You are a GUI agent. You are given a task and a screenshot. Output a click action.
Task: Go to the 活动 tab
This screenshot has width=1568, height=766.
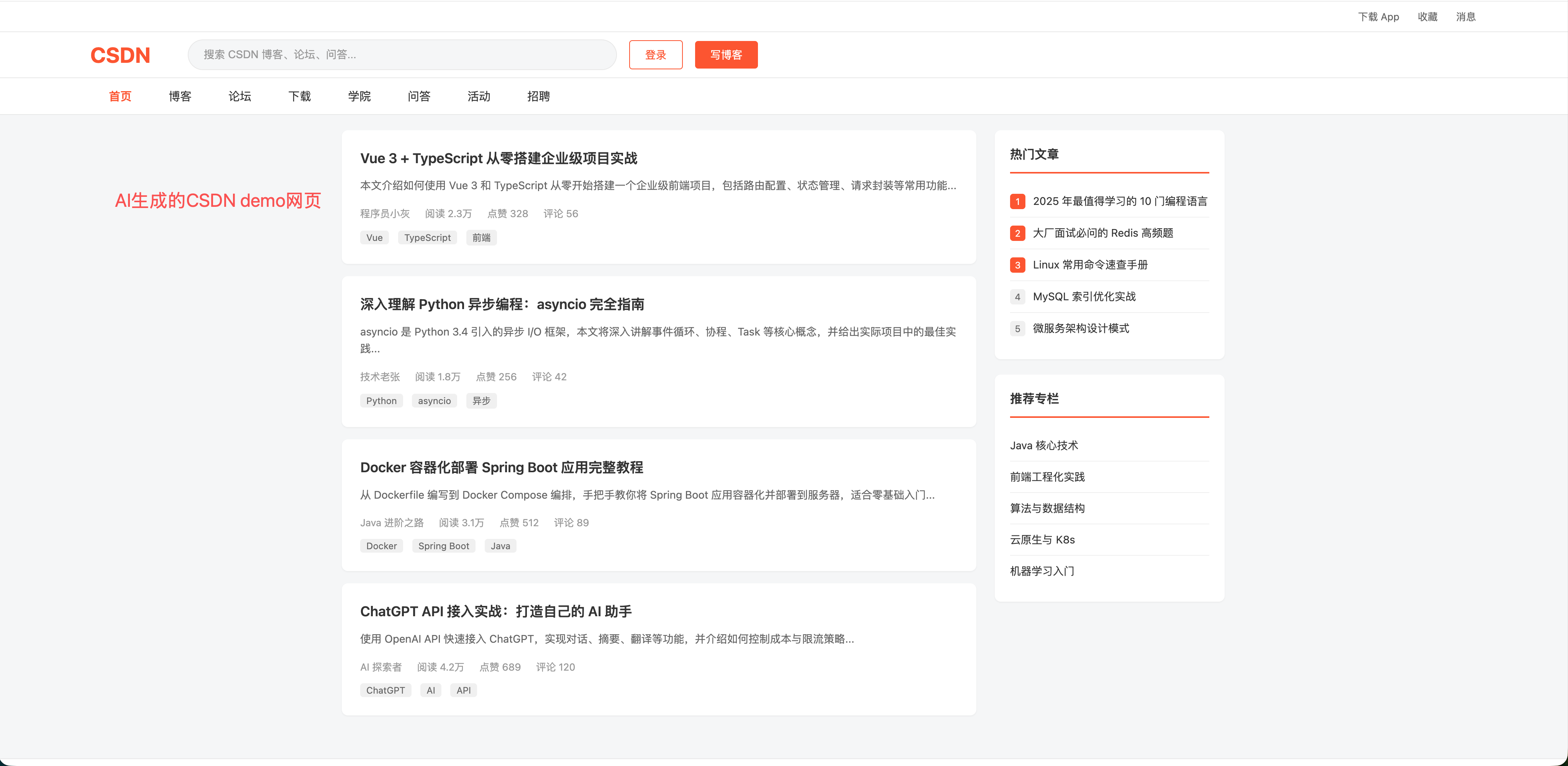point(479,96)
